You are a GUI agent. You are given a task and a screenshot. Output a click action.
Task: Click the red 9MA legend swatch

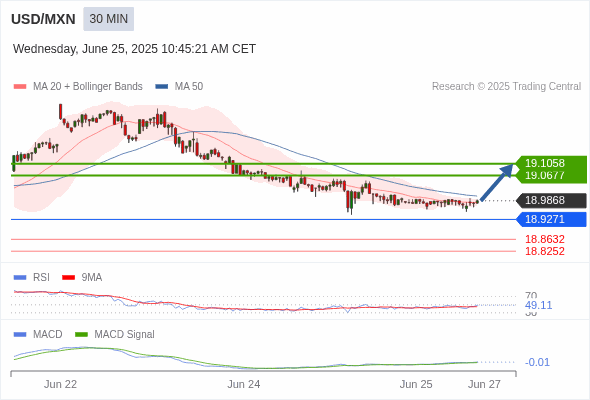pyautogui.click(x=68, y=278)
